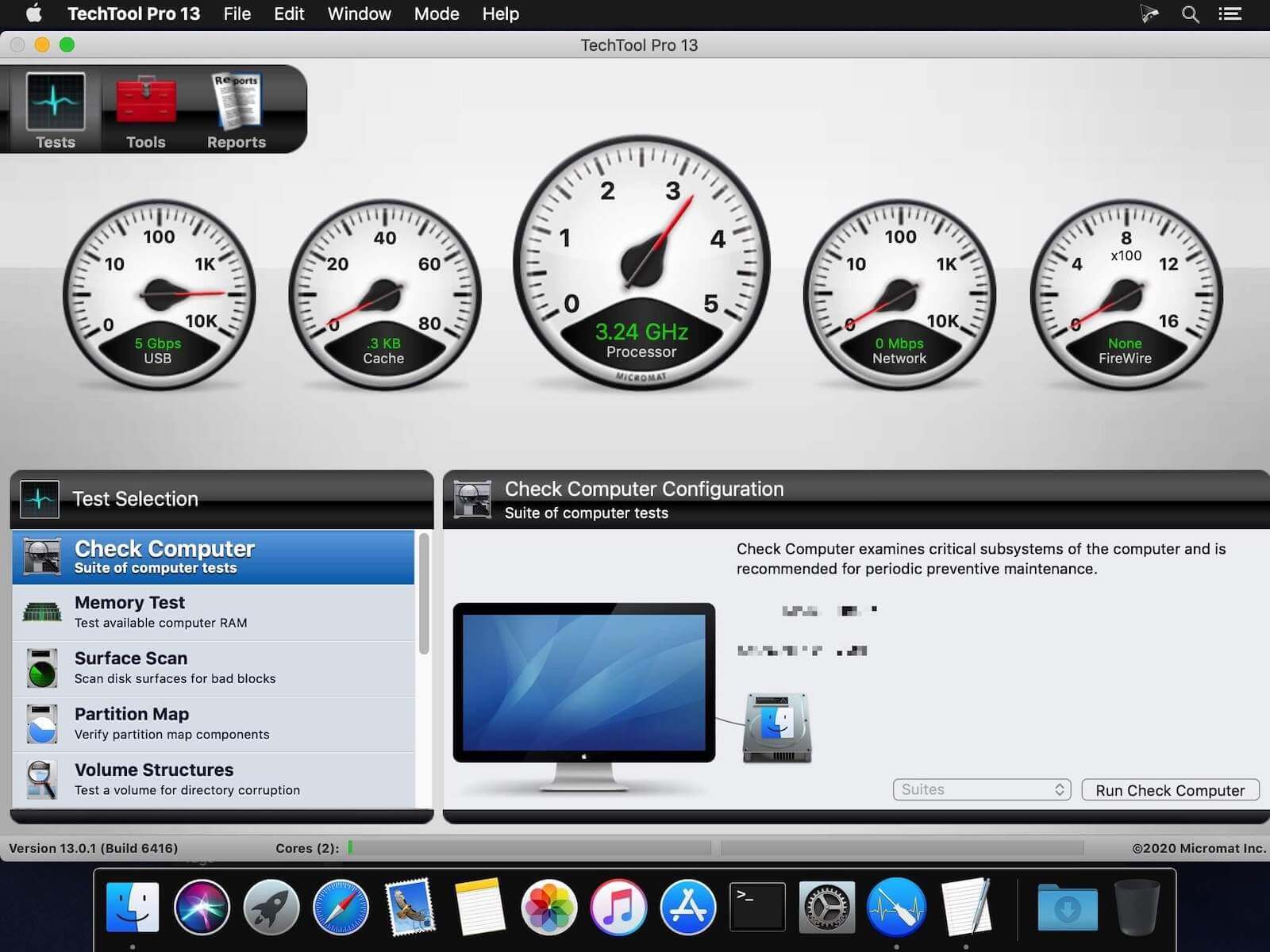This screenshot has height=952, width=1270.
Task: Open the Reports section
Action: (237, 109)
